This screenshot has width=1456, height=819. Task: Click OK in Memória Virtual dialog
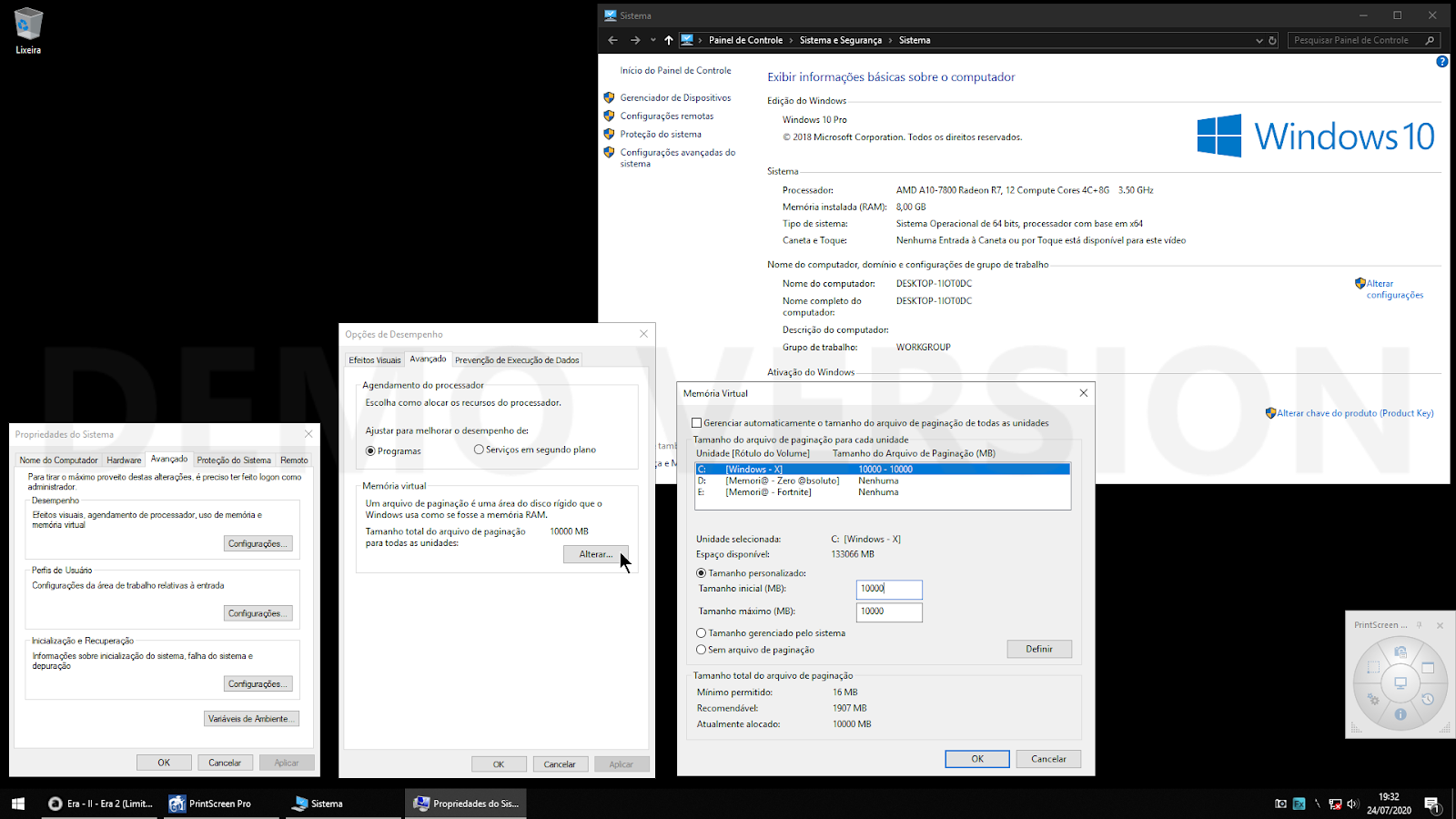977,759
